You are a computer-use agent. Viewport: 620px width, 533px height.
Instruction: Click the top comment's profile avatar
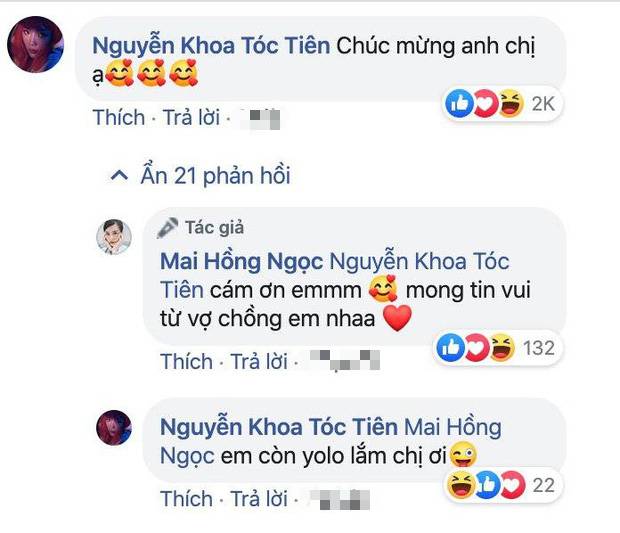click(x=36, y=46)
